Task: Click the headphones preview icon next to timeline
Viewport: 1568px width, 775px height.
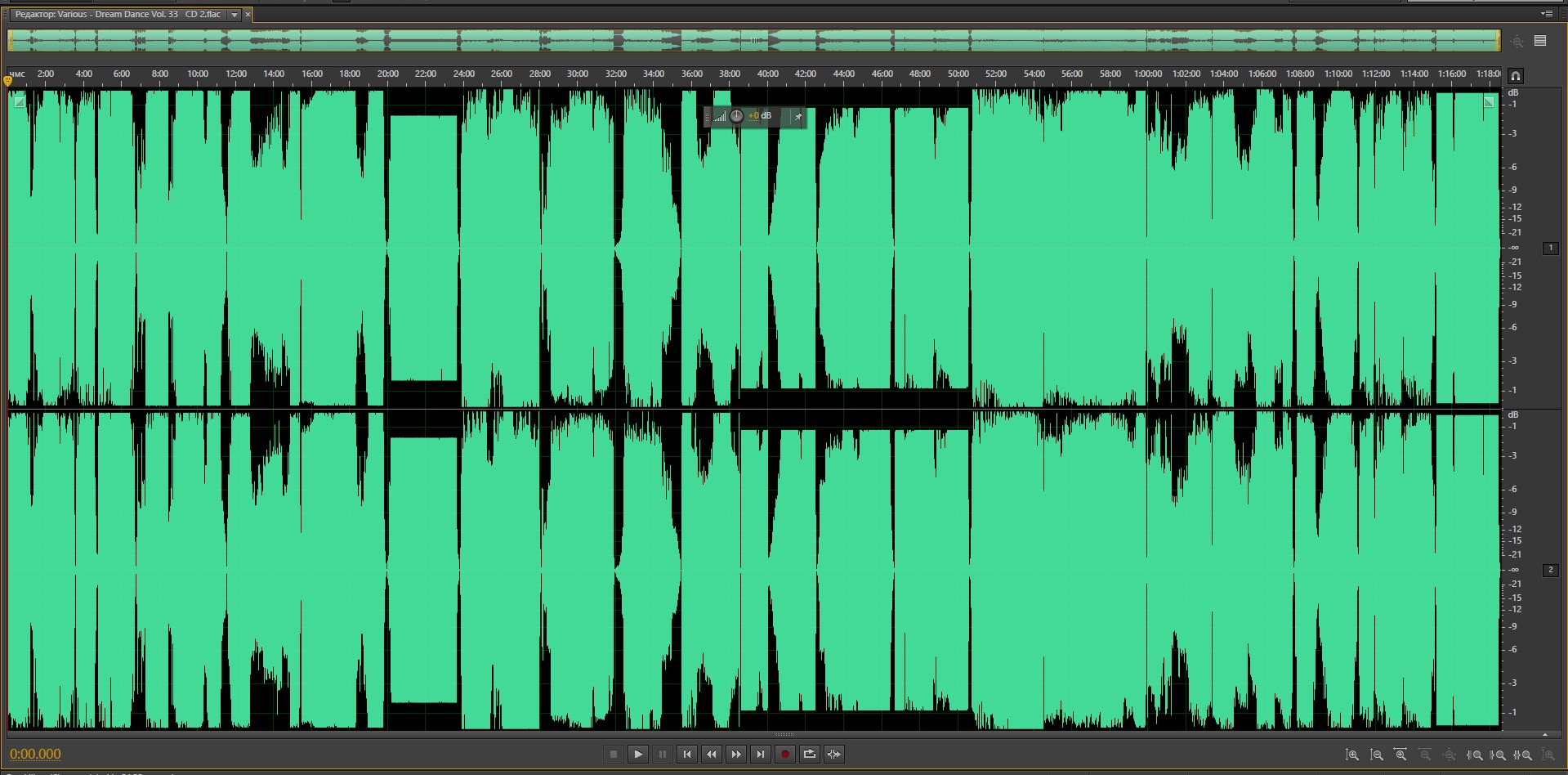Action: (x=1515, y=76)
